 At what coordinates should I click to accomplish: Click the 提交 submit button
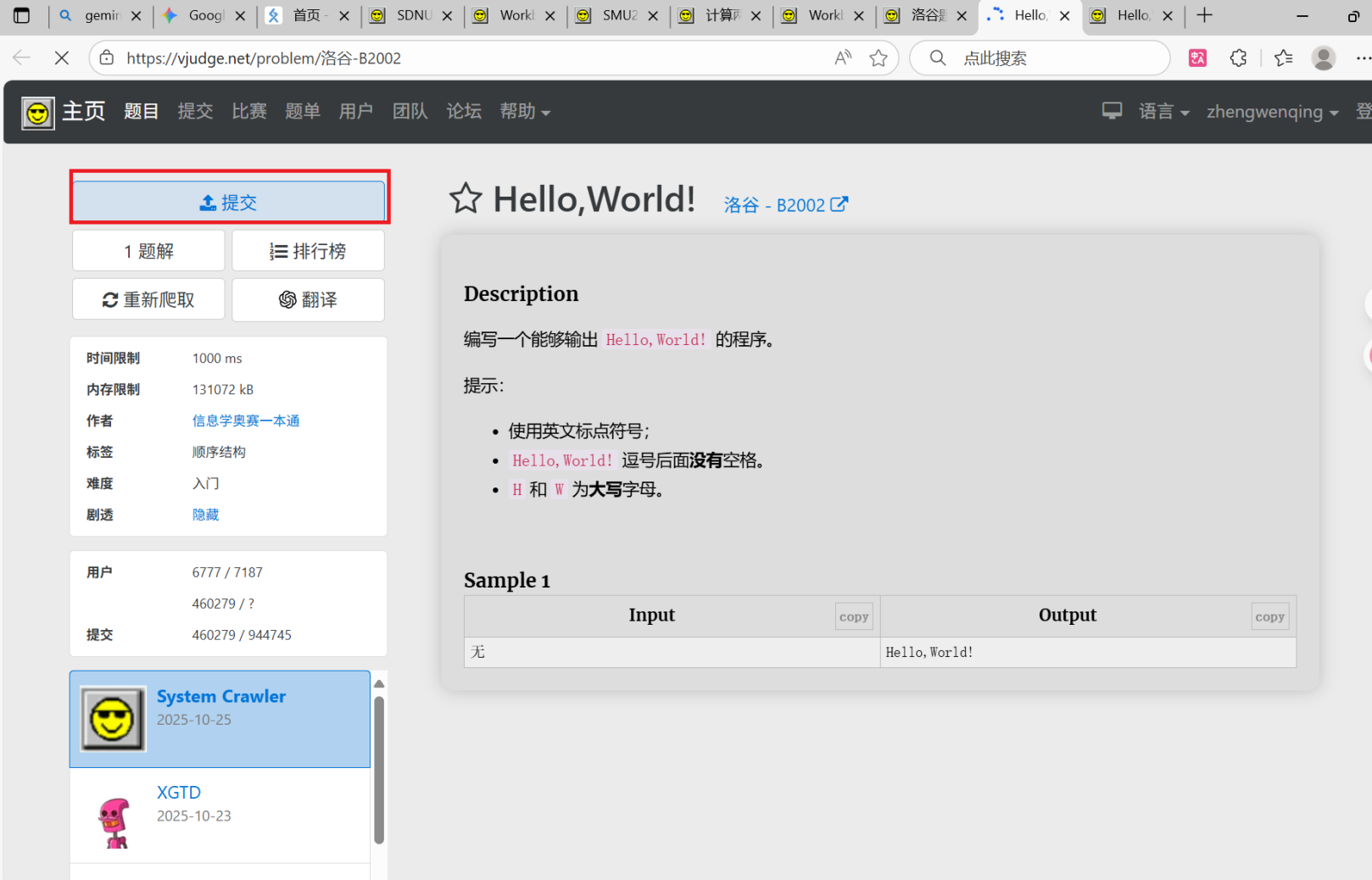point(229,203)
